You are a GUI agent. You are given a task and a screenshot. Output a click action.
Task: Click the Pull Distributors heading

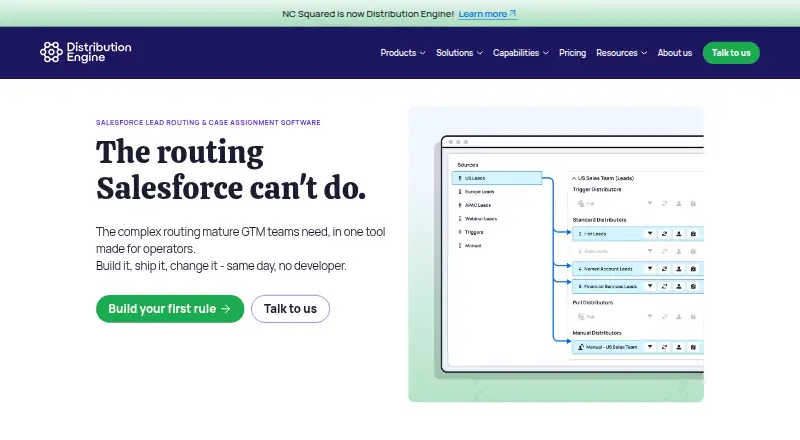click(593, 302)
